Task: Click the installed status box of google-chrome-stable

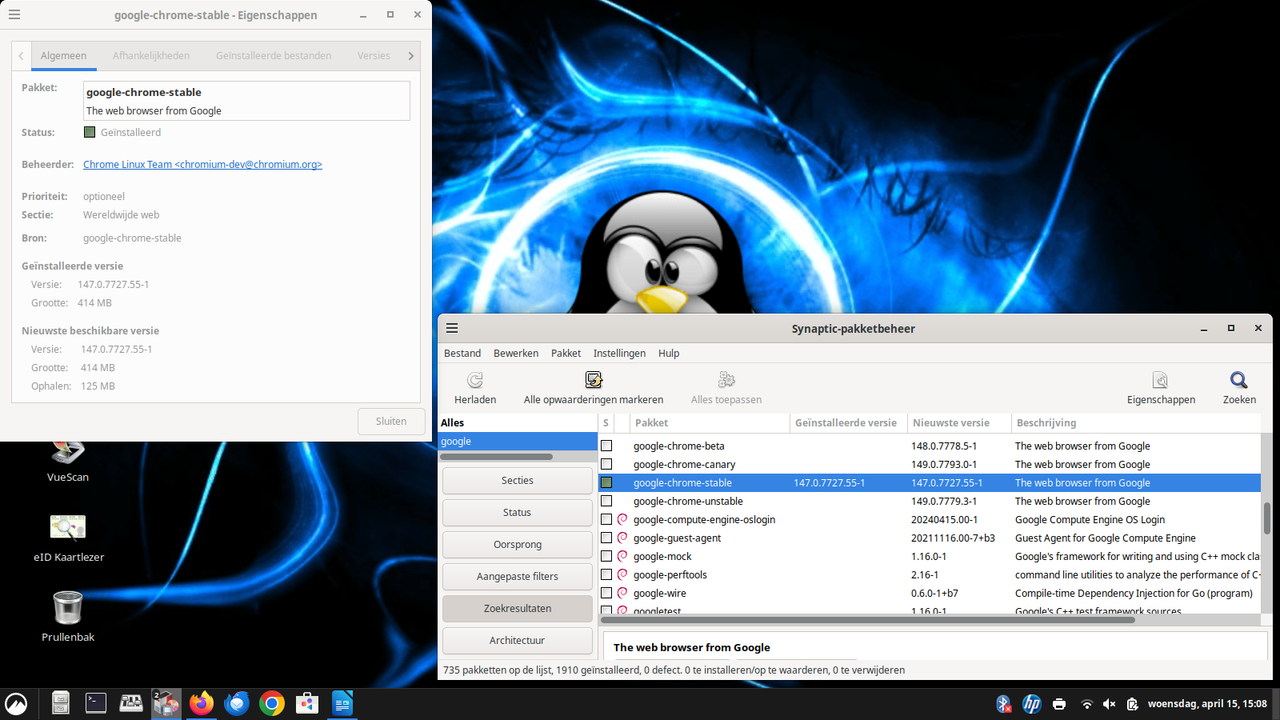Action: click(606, 483)
